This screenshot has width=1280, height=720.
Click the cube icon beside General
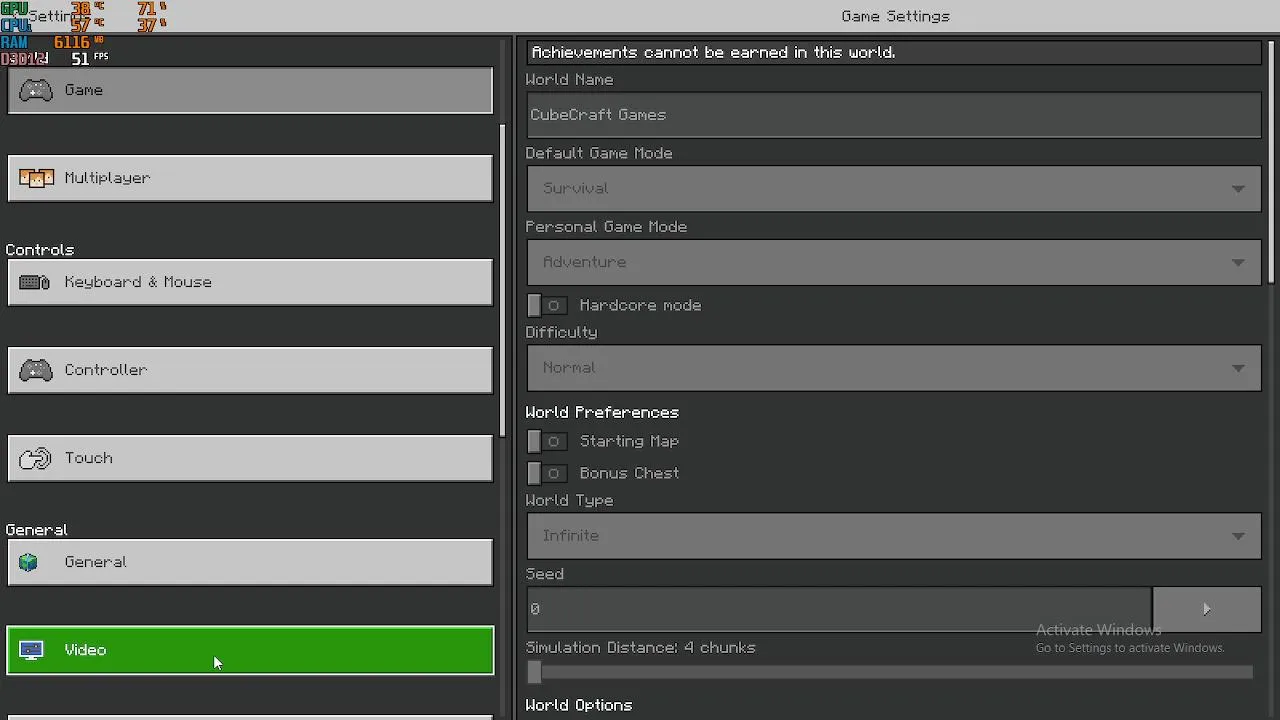point(29,562)
